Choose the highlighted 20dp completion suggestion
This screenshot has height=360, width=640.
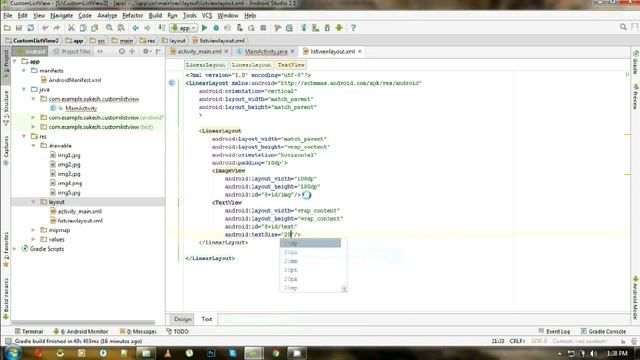pyautogui.click(x=311, y=243)
